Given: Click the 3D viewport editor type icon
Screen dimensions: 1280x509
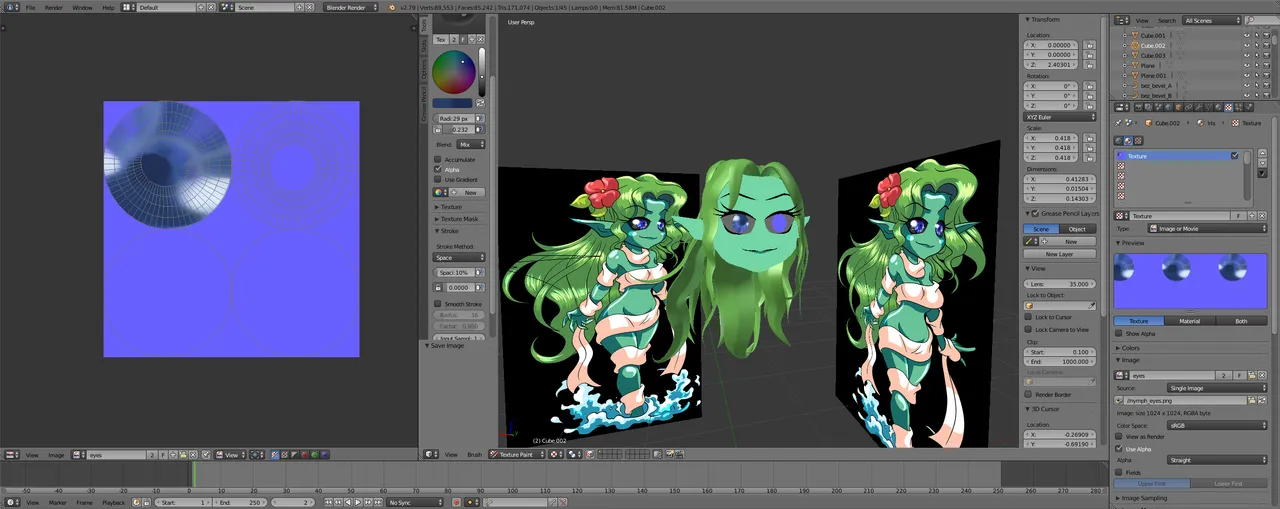Looking at the screenshot, I should (x=431, y=455).
